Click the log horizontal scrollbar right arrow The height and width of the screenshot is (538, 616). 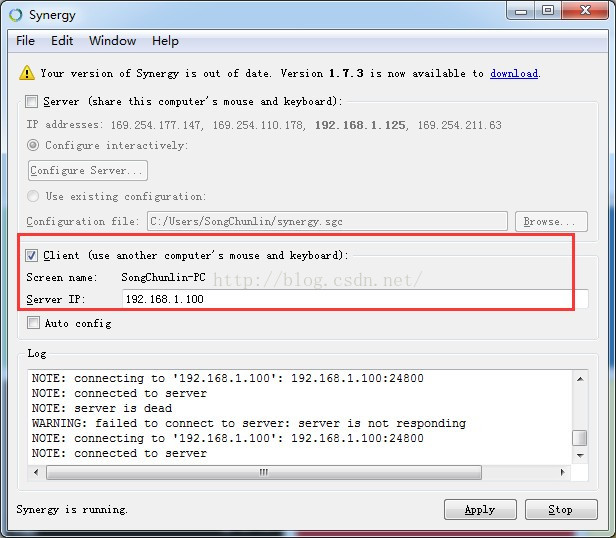click(x=563, y=472)
